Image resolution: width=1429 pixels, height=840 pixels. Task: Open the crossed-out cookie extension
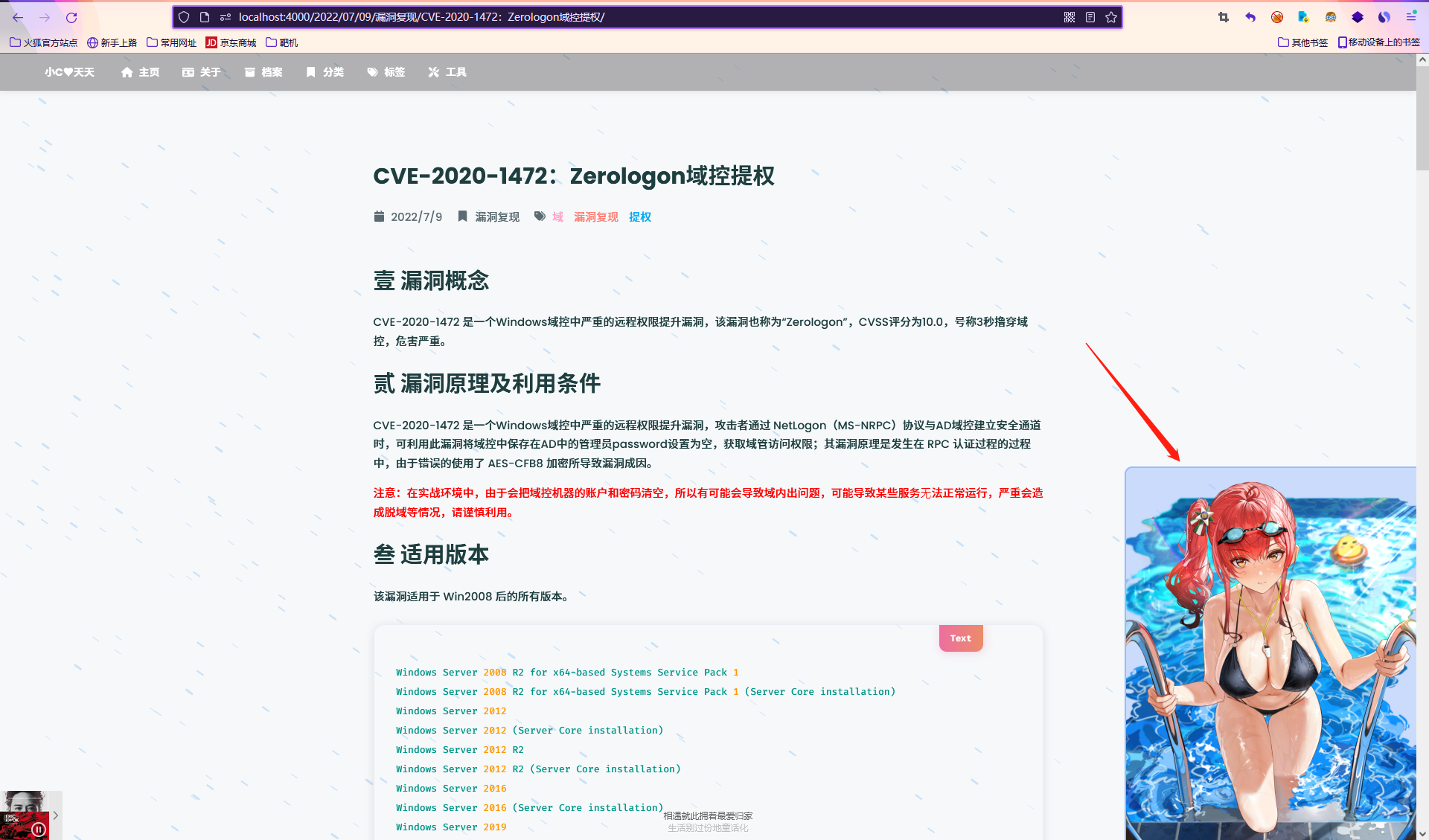pyautogui.click(x=1277, y=17)
